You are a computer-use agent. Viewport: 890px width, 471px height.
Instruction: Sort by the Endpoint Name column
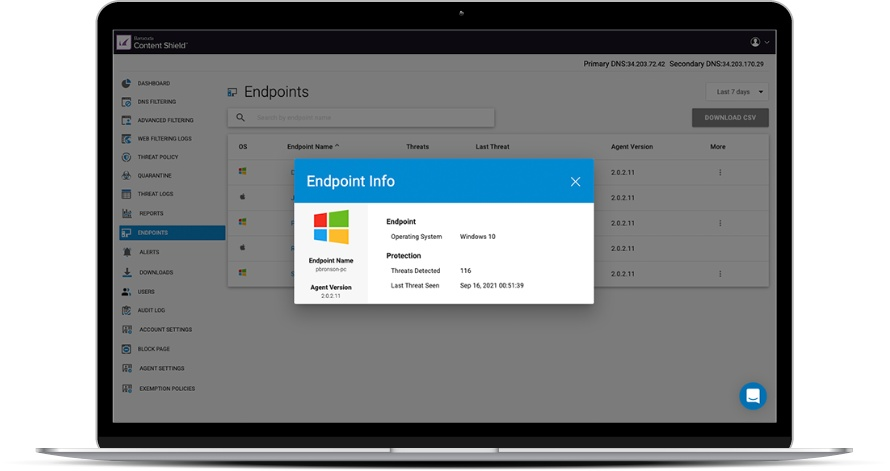coord(313,147)
